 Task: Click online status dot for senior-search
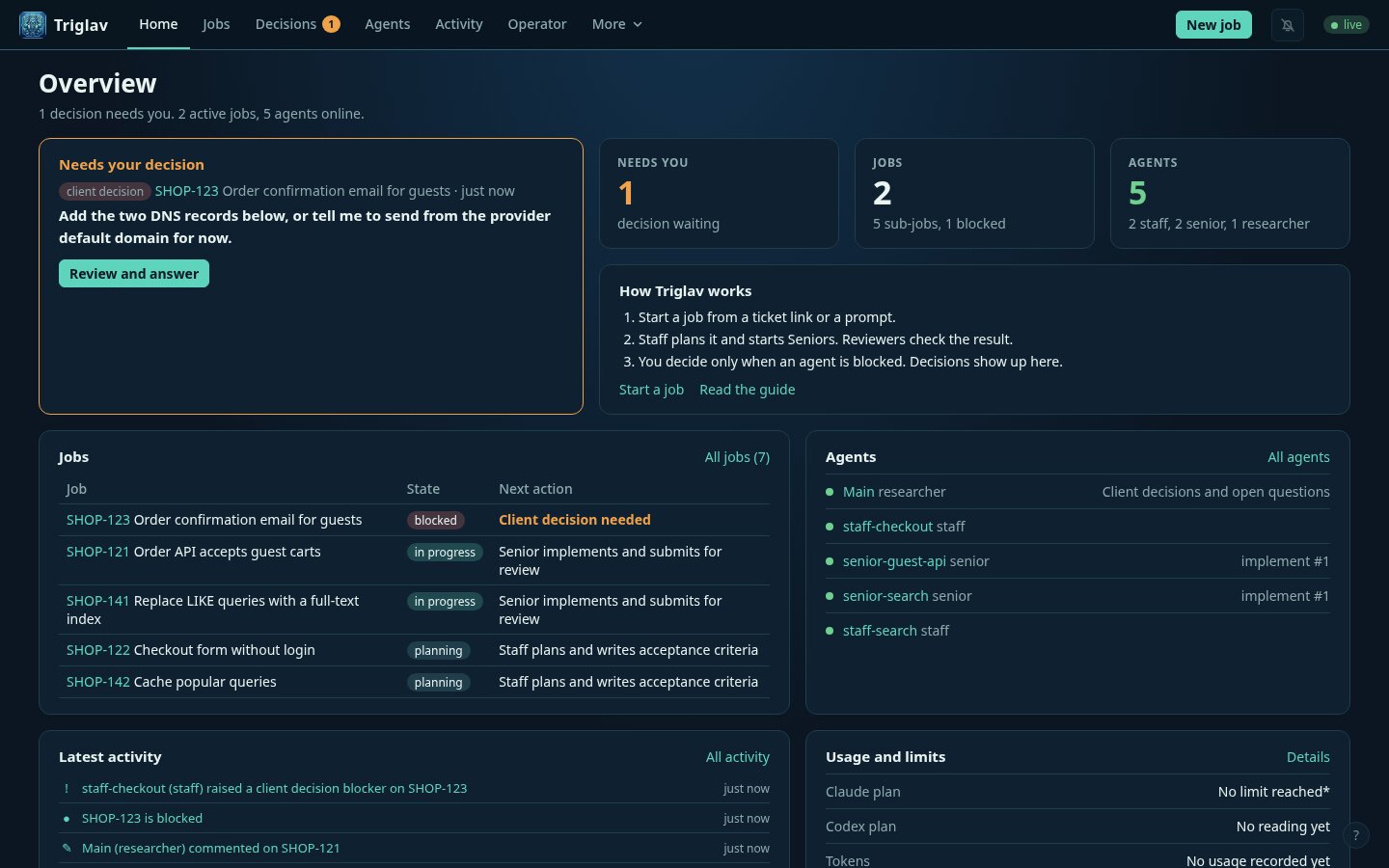(x=830, y=596)
